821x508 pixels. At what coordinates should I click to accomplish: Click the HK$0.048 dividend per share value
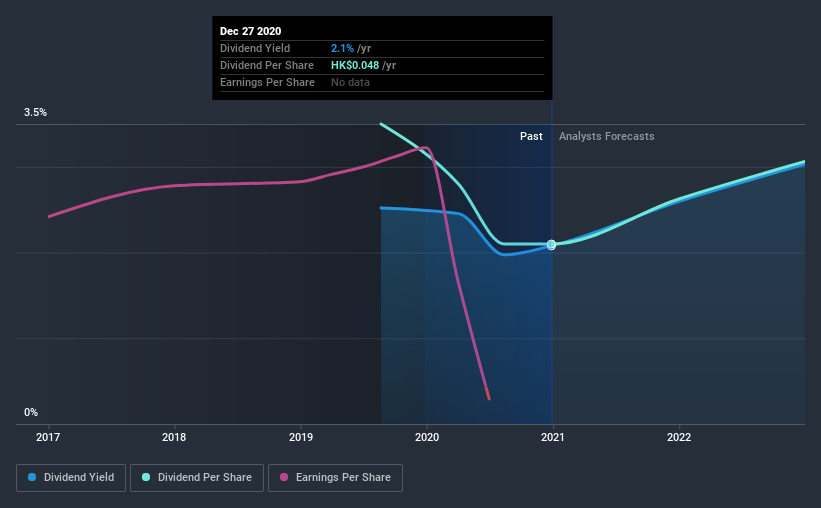[355, 65]
